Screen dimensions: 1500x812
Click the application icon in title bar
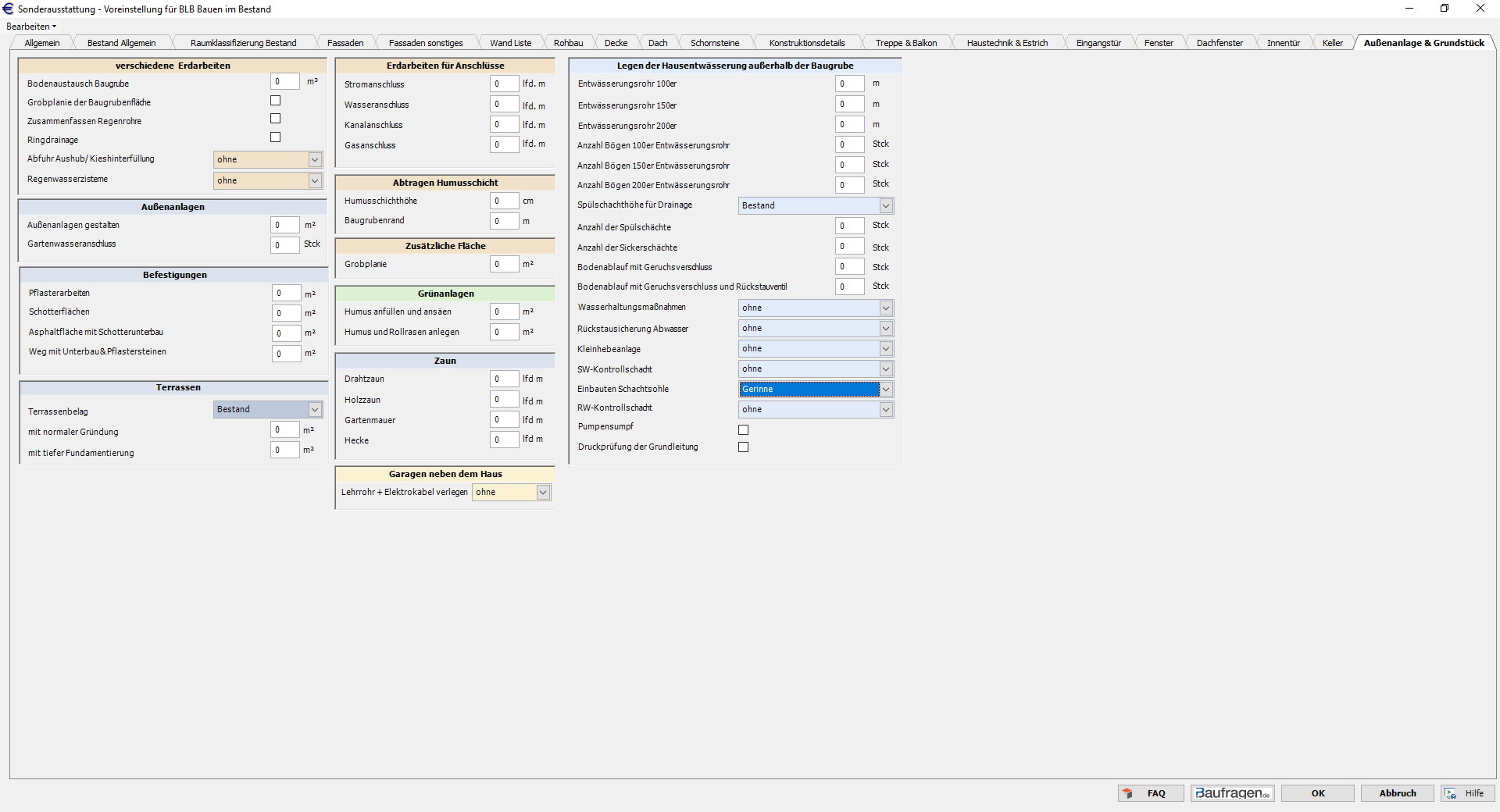pyautogui.click(x=9, y=9)
